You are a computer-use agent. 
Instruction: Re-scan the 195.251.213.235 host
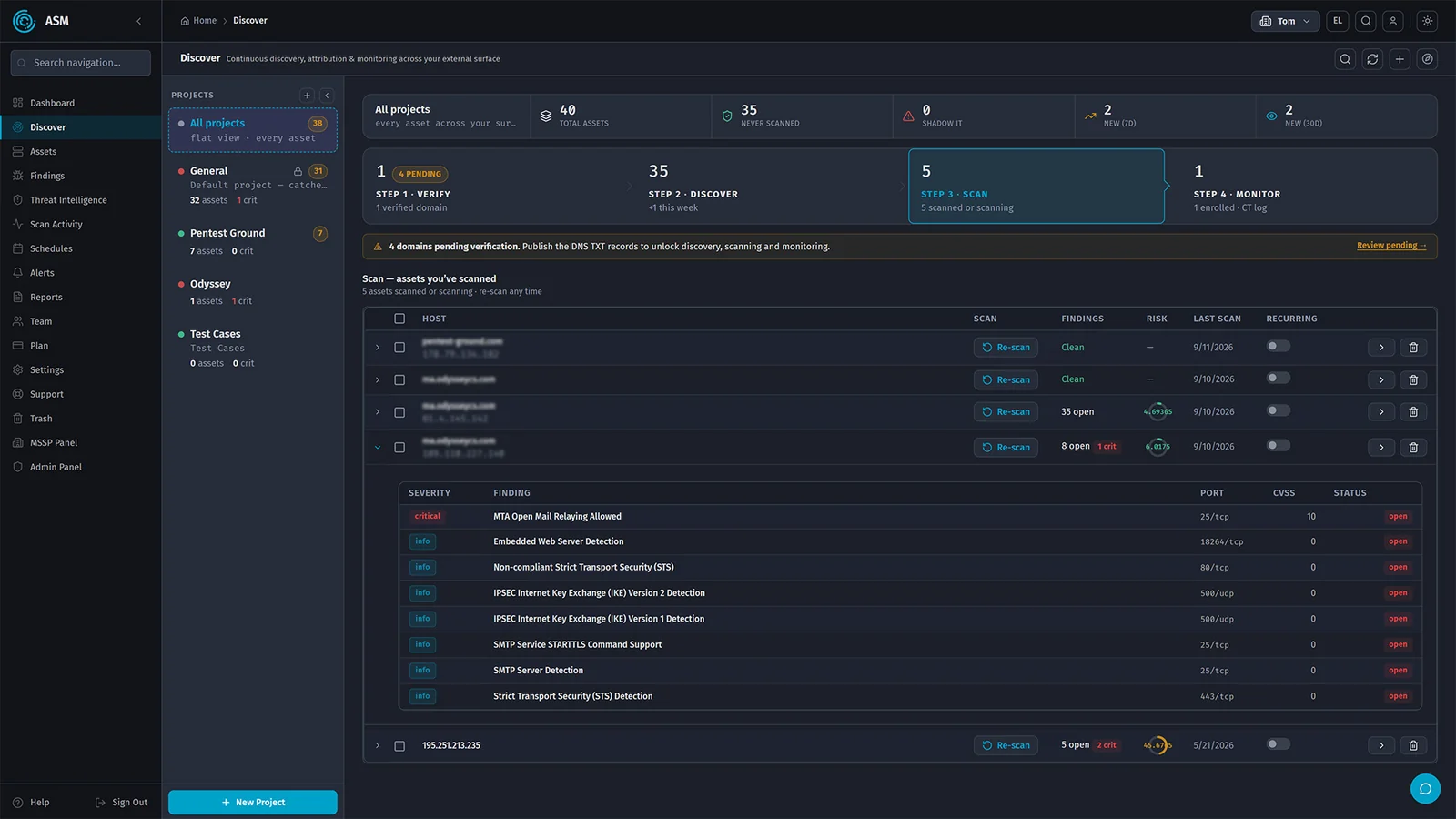pos(1006,745)
